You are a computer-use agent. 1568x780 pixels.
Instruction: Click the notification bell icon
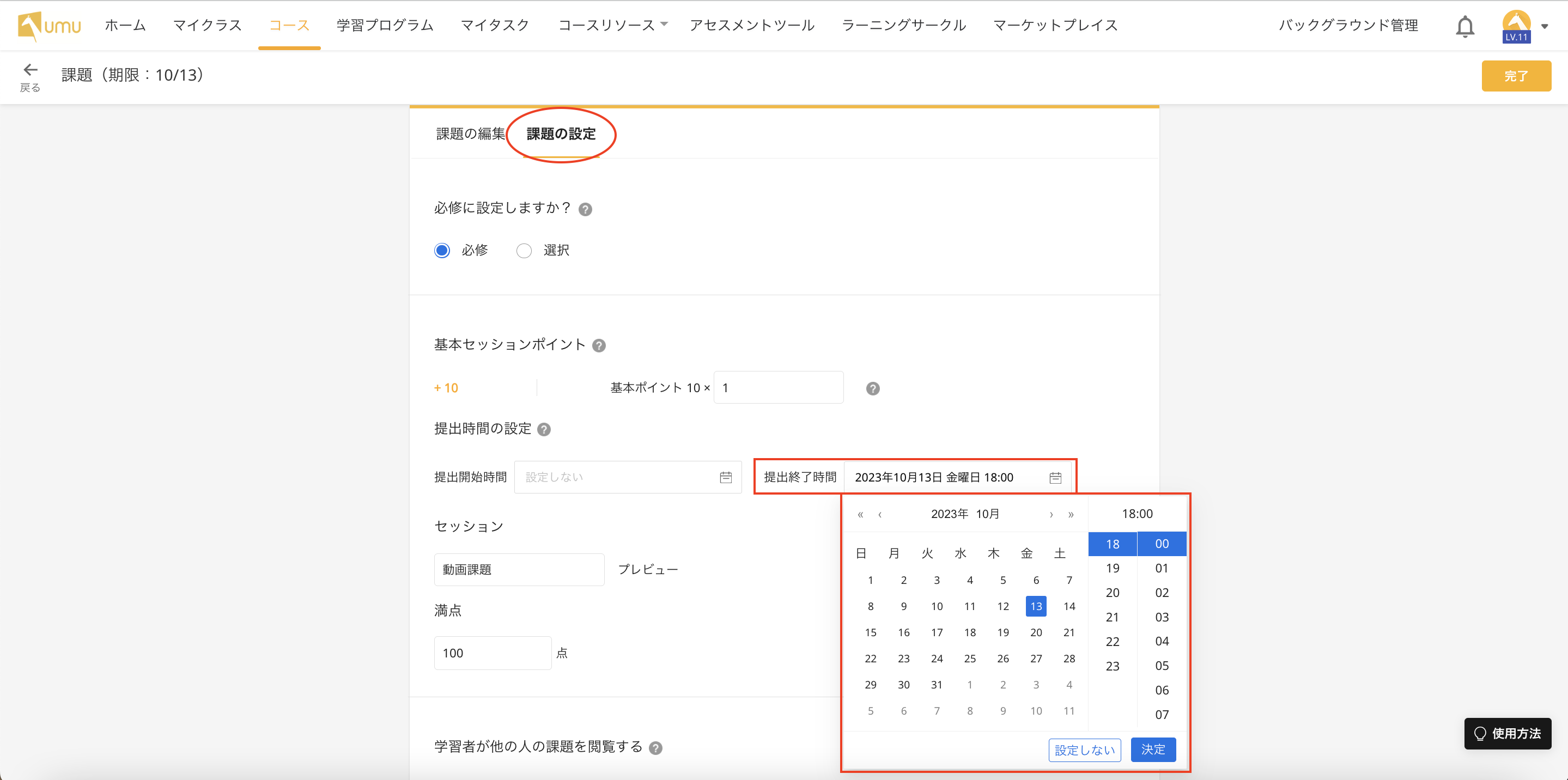pyautogui.click(x=1464, y=27)
